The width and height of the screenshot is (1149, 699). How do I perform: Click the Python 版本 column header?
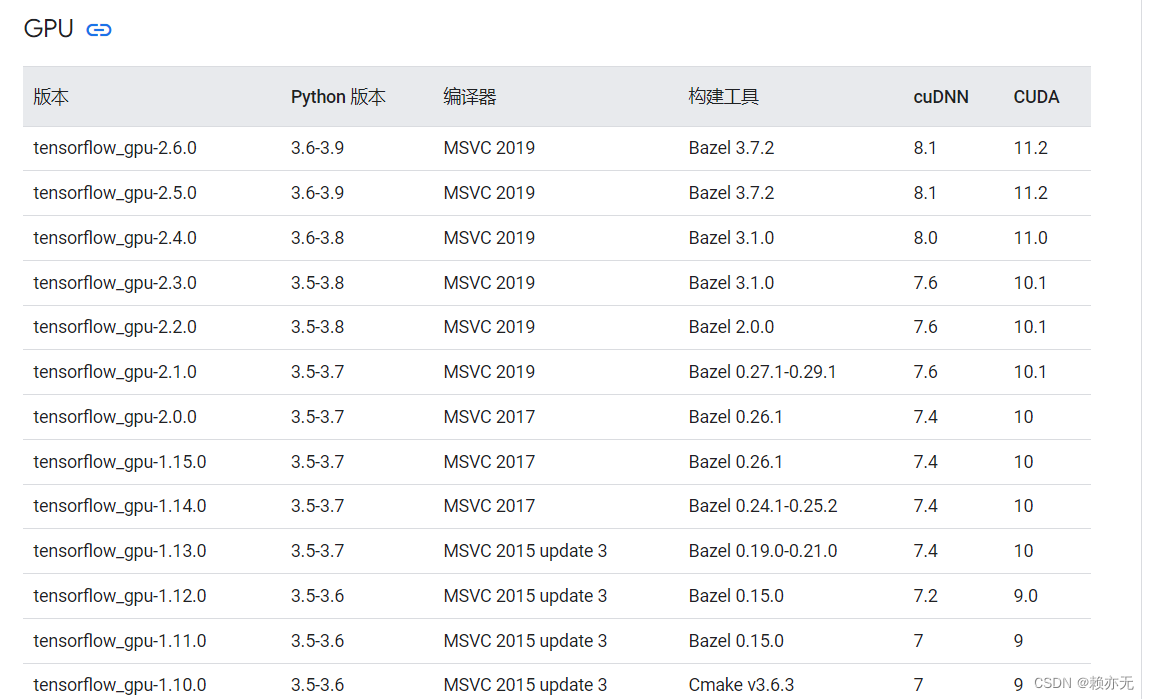338,97
